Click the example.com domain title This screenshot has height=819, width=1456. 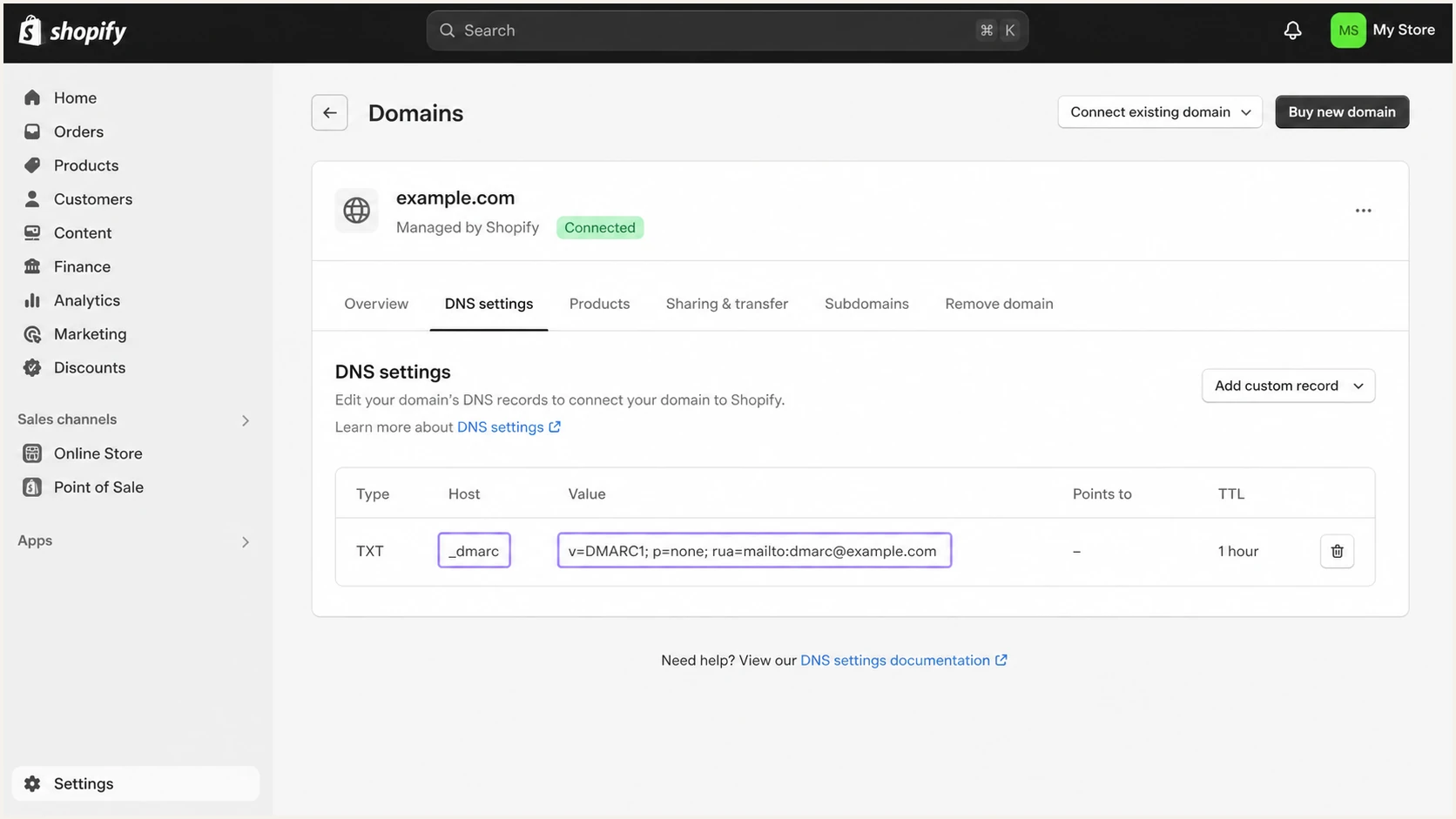tap(455, 198)
